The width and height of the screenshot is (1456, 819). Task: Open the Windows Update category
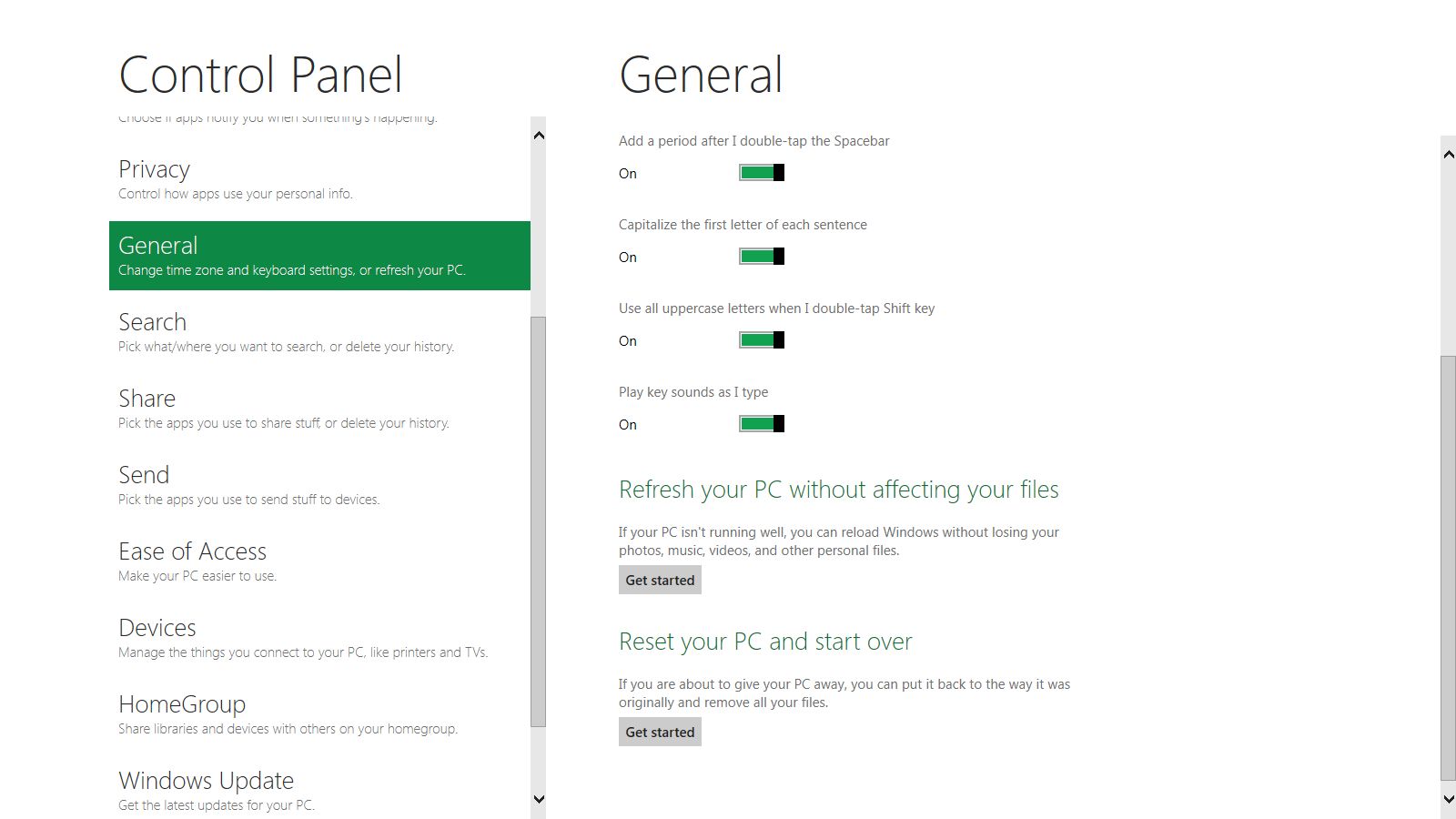319,791
